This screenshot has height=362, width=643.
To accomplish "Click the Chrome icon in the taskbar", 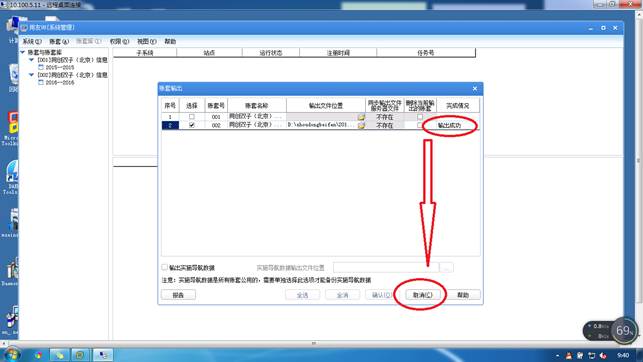I will [x=38, y=355].
